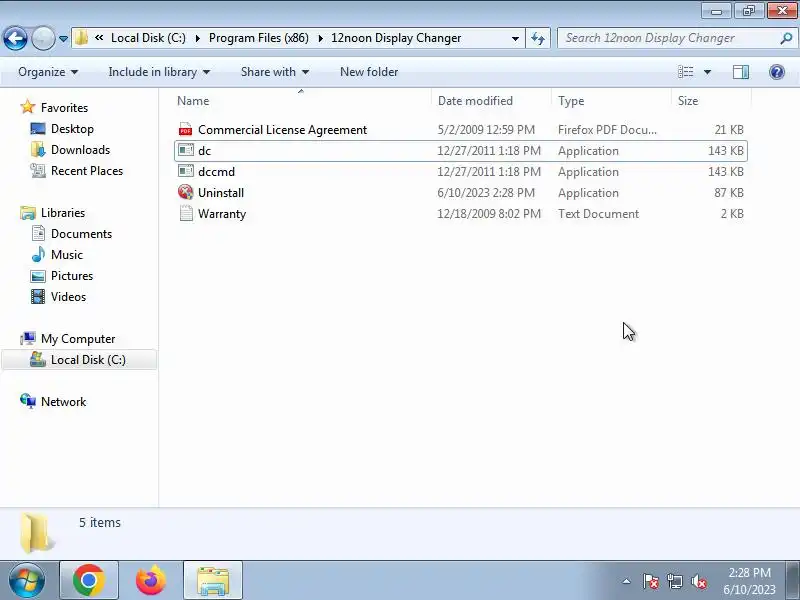Select the dc application icon
Viewport: 800px width, 600px height.
186,151
